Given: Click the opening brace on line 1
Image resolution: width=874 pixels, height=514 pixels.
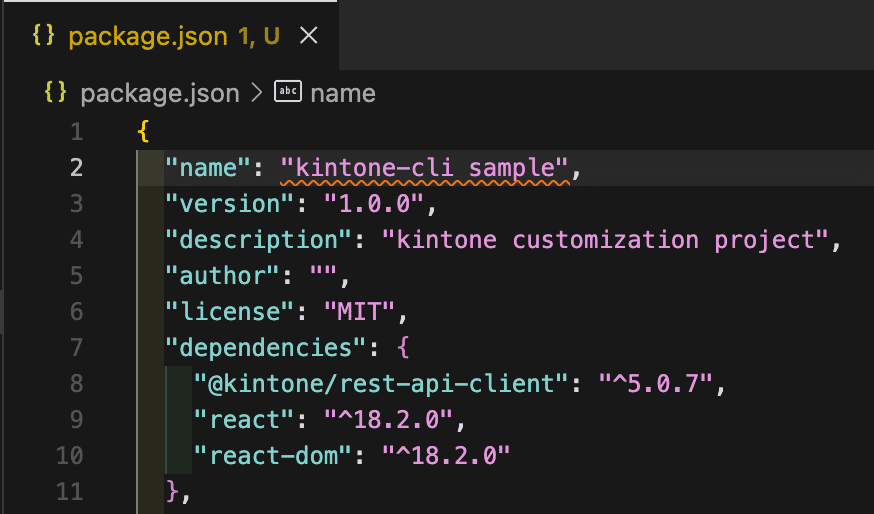Looking at the screenshot, I should (143, 132).
